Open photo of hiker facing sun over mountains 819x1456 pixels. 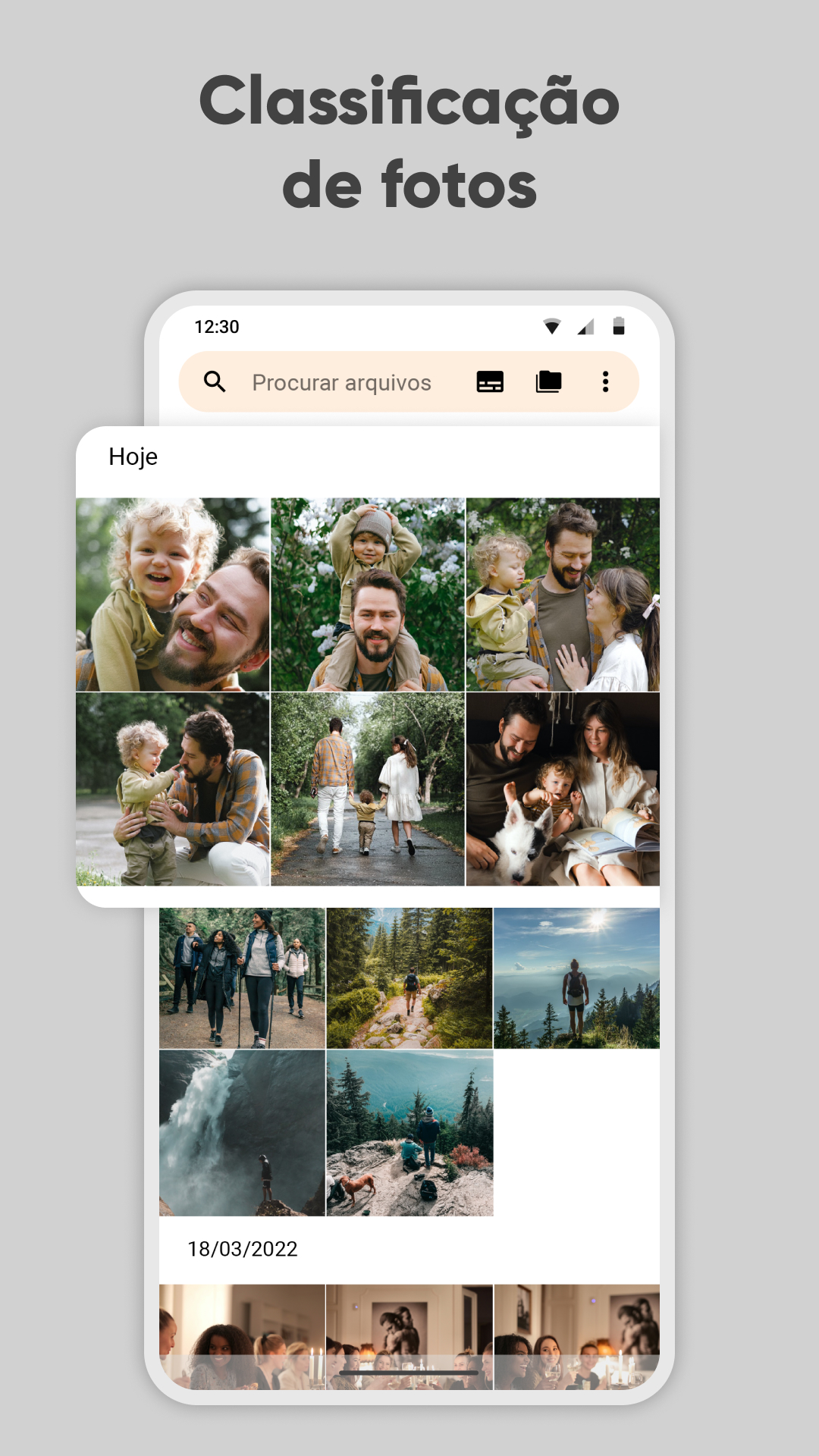tap(577, 978)
